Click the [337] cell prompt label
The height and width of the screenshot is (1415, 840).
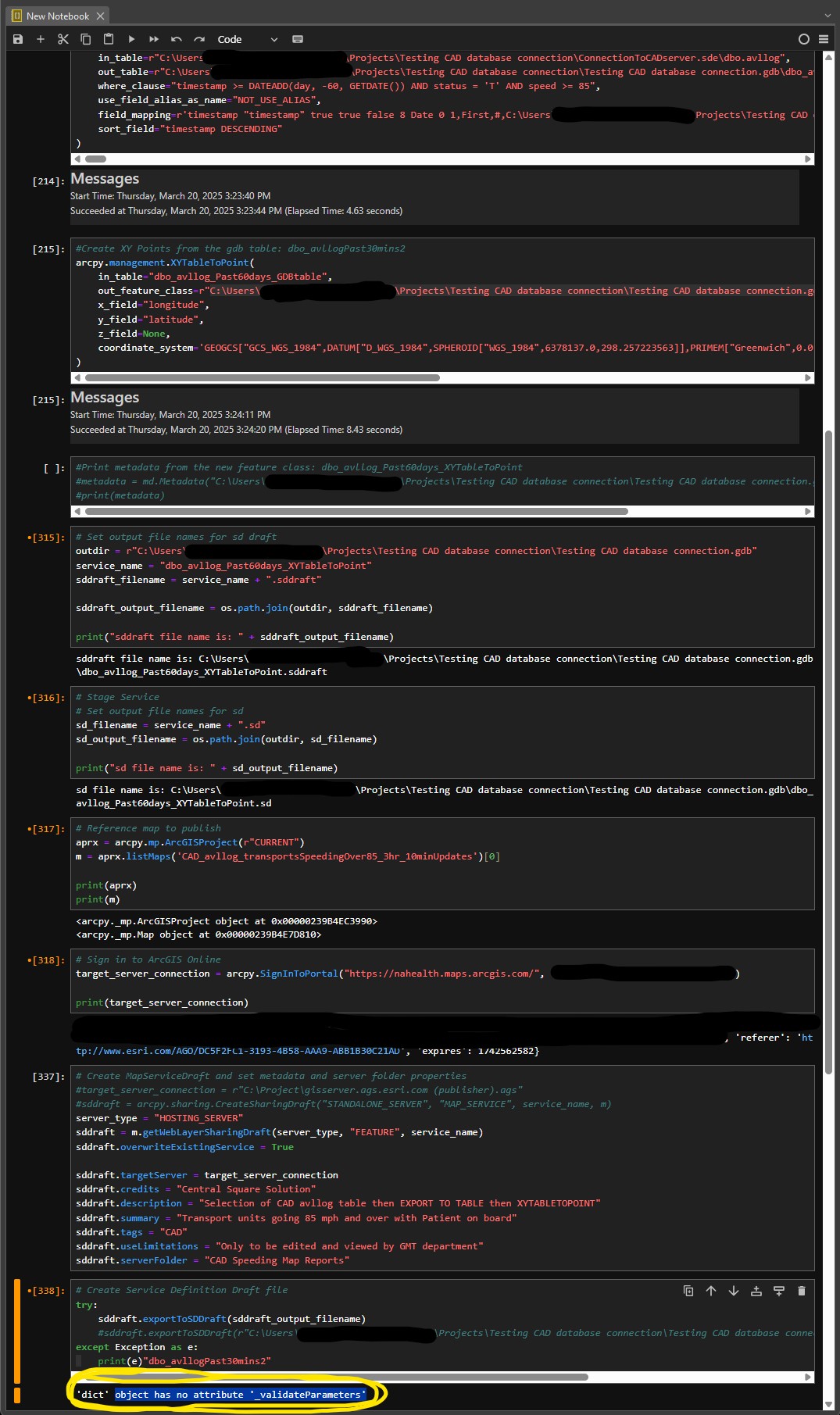[x=48, y=1077]
